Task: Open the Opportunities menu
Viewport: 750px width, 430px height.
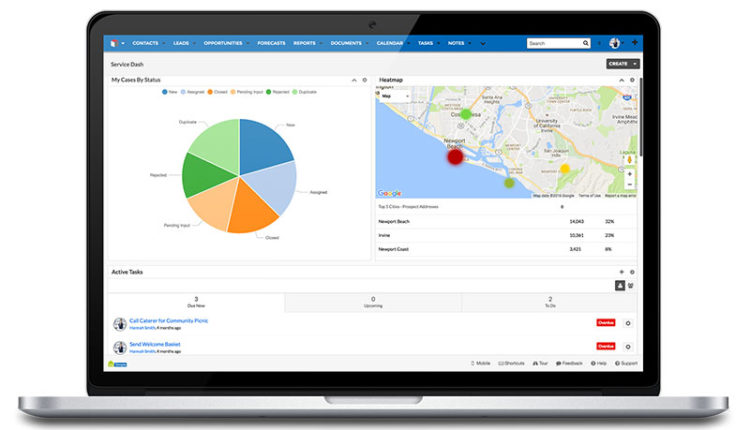Action: coord(223,44)
